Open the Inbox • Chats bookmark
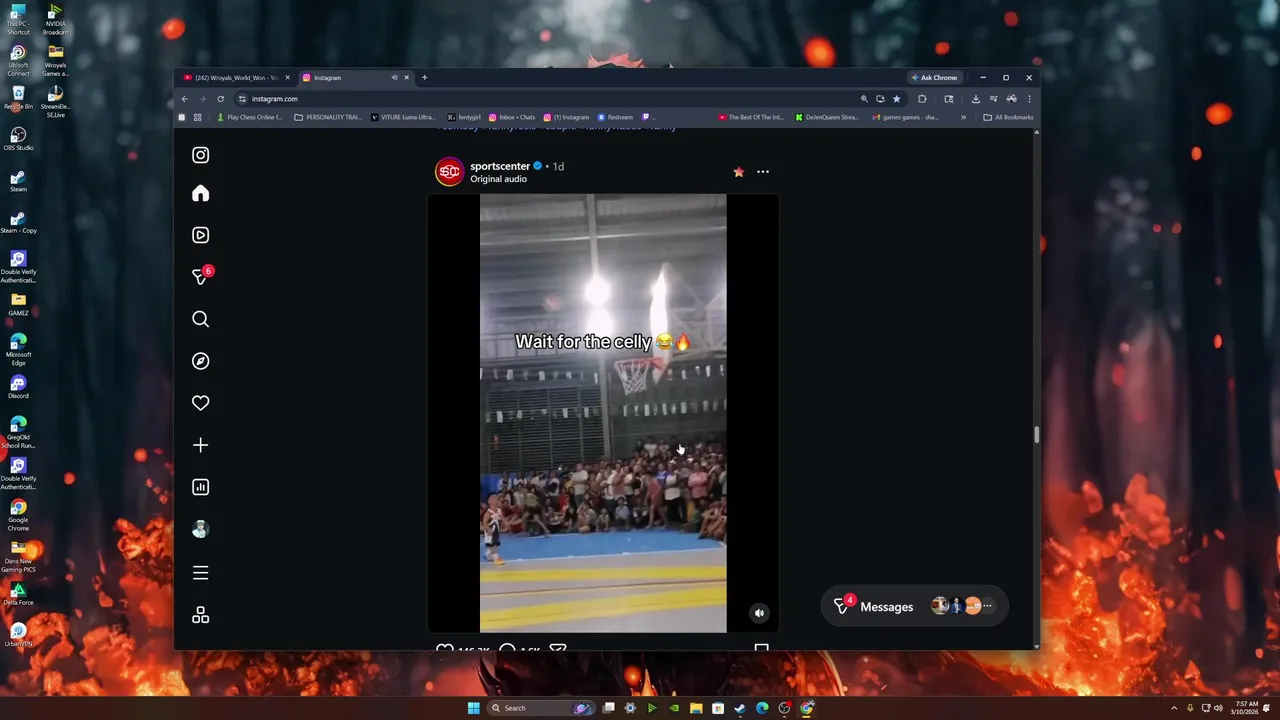This screenshot has height=720, width=1280. pos(512,117)
